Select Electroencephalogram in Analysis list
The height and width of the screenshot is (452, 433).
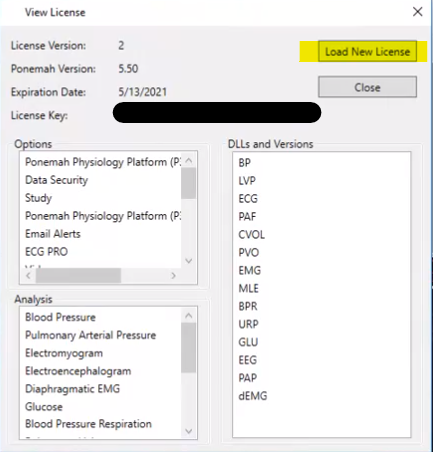point(78,371)
